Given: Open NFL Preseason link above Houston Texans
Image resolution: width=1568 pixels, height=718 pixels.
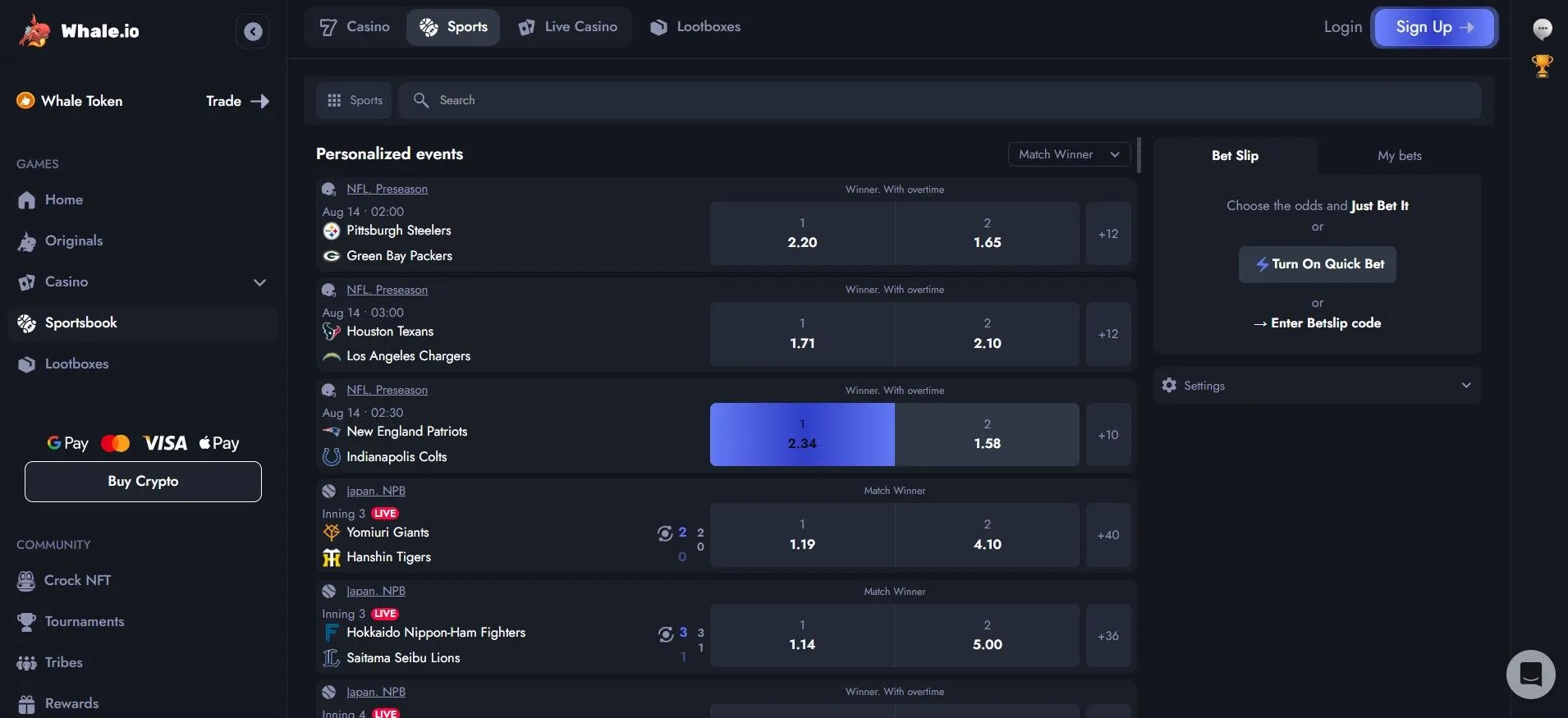Looking at the screenshot, I should [x=387, y=290].
